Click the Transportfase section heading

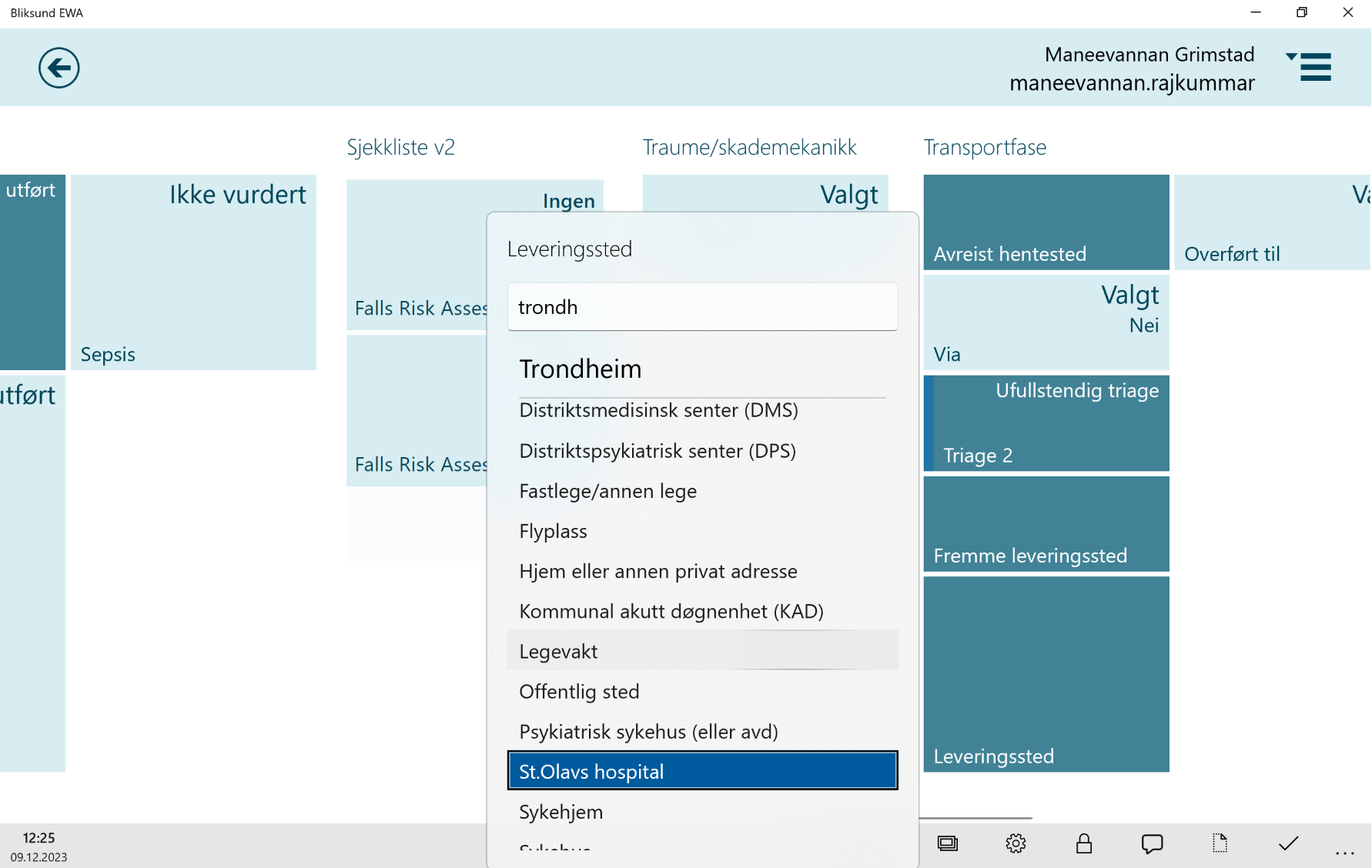(x=985, y=147)
